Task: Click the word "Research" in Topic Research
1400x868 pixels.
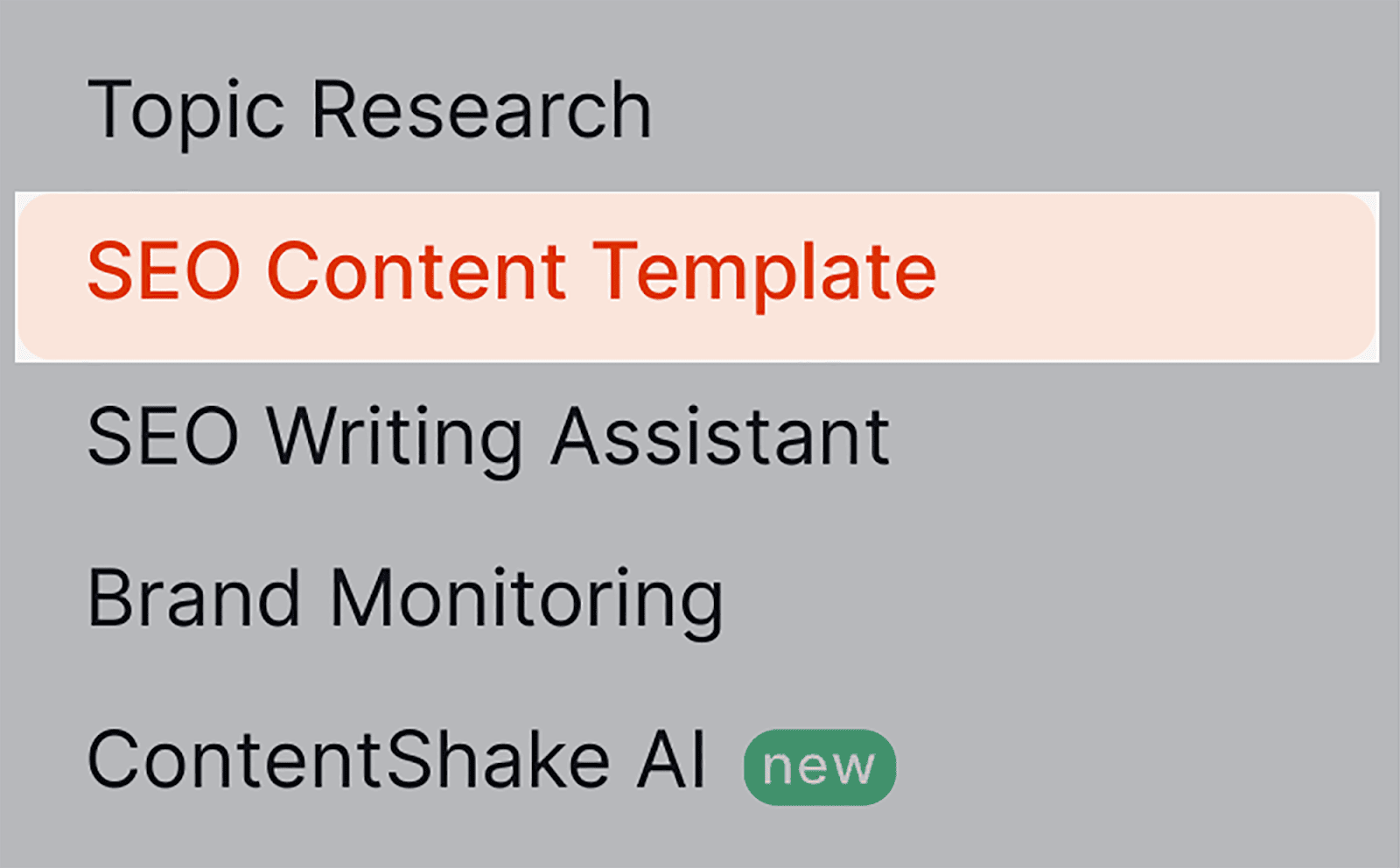Action: [481, 110]
